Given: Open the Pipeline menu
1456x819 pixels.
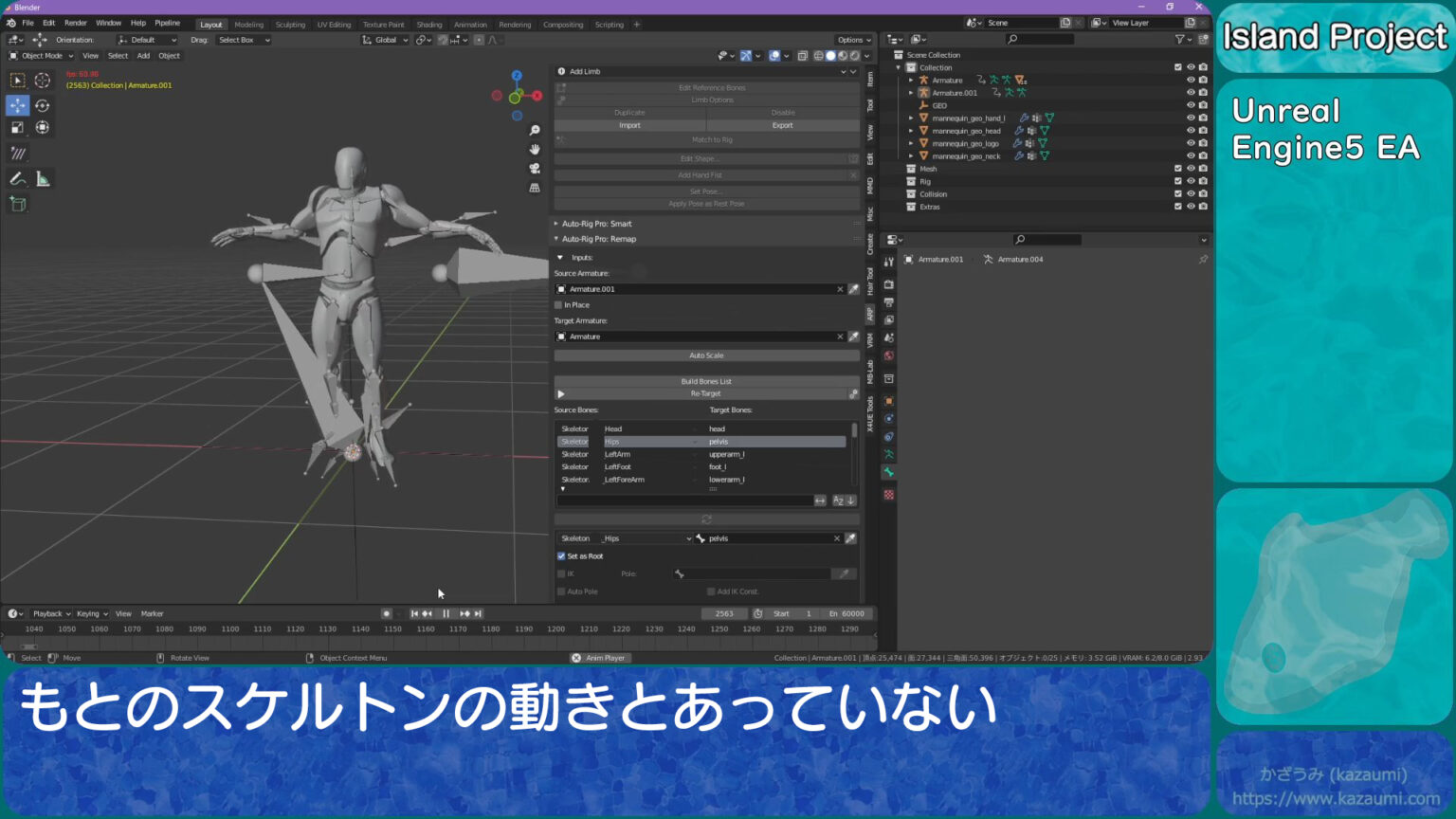Looking at the screenshot, I should pyautogui.click(x=168, y=22).
